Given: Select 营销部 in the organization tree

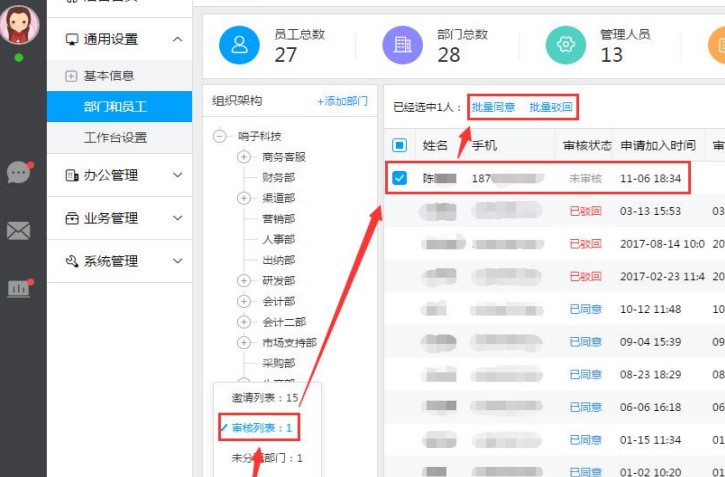Looking at the screenshot, I should 279,219.
